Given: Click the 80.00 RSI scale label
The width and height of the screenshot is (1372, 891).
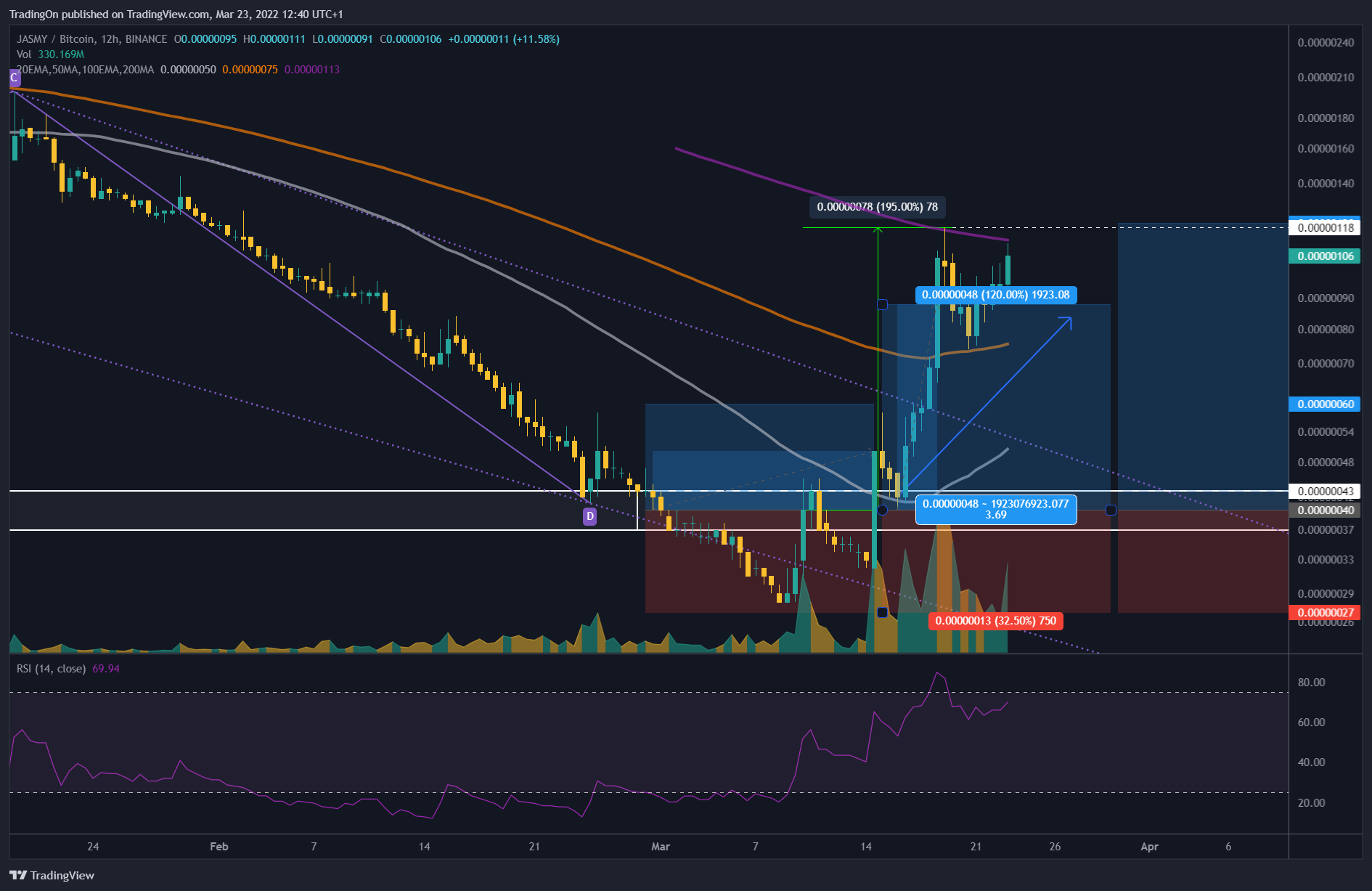Looking at the screenshot, I should pos(1311,683).
